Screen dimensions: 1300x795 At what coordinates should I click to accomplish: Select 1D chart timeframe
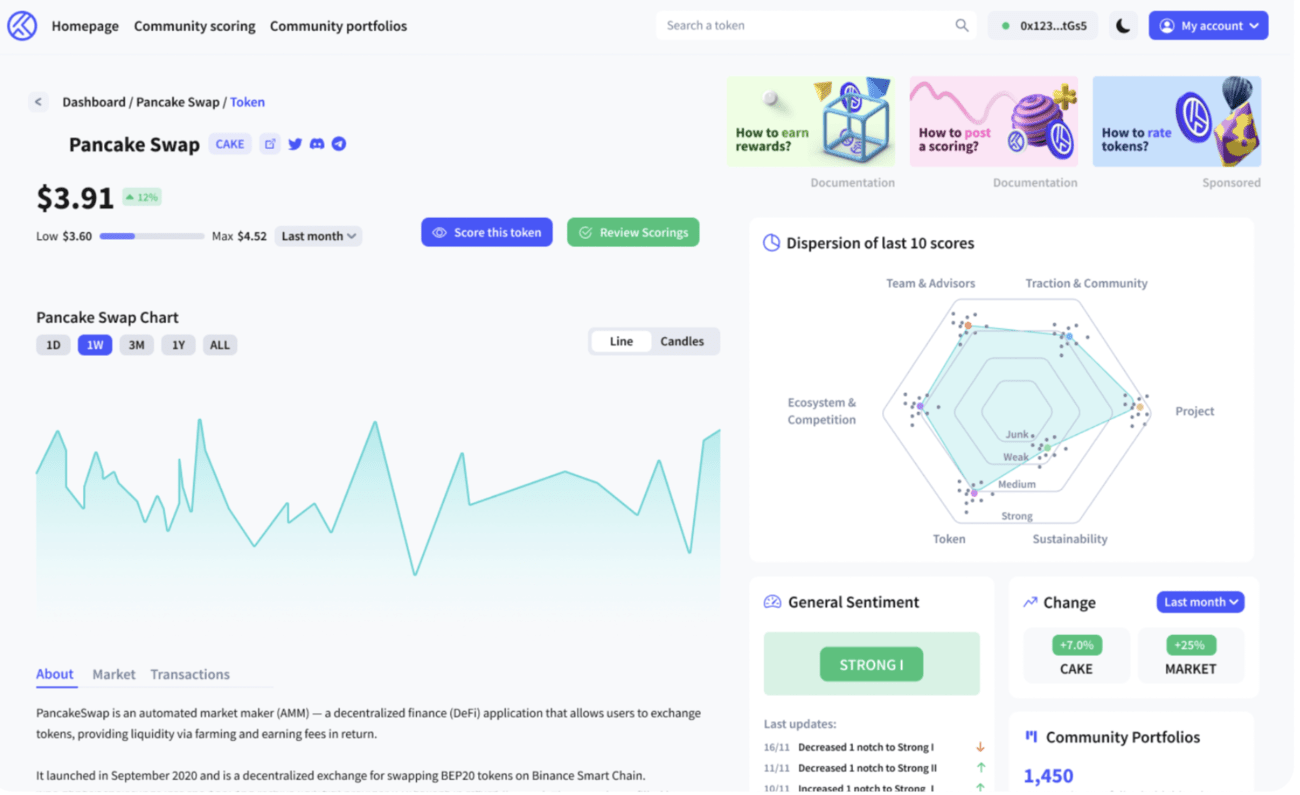pos(53,345)
